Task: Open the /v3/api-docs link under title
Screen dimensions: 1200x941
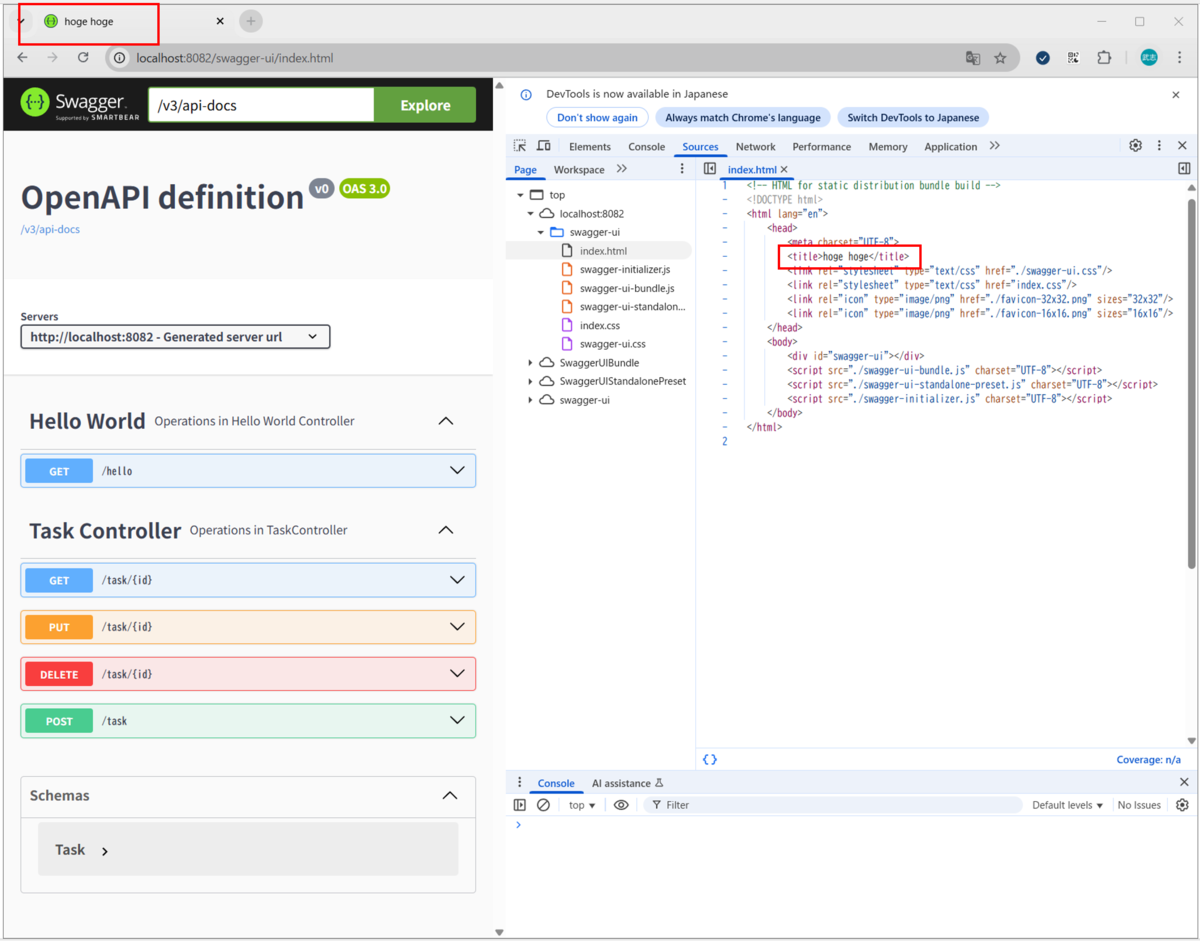Action: (50, 229)
